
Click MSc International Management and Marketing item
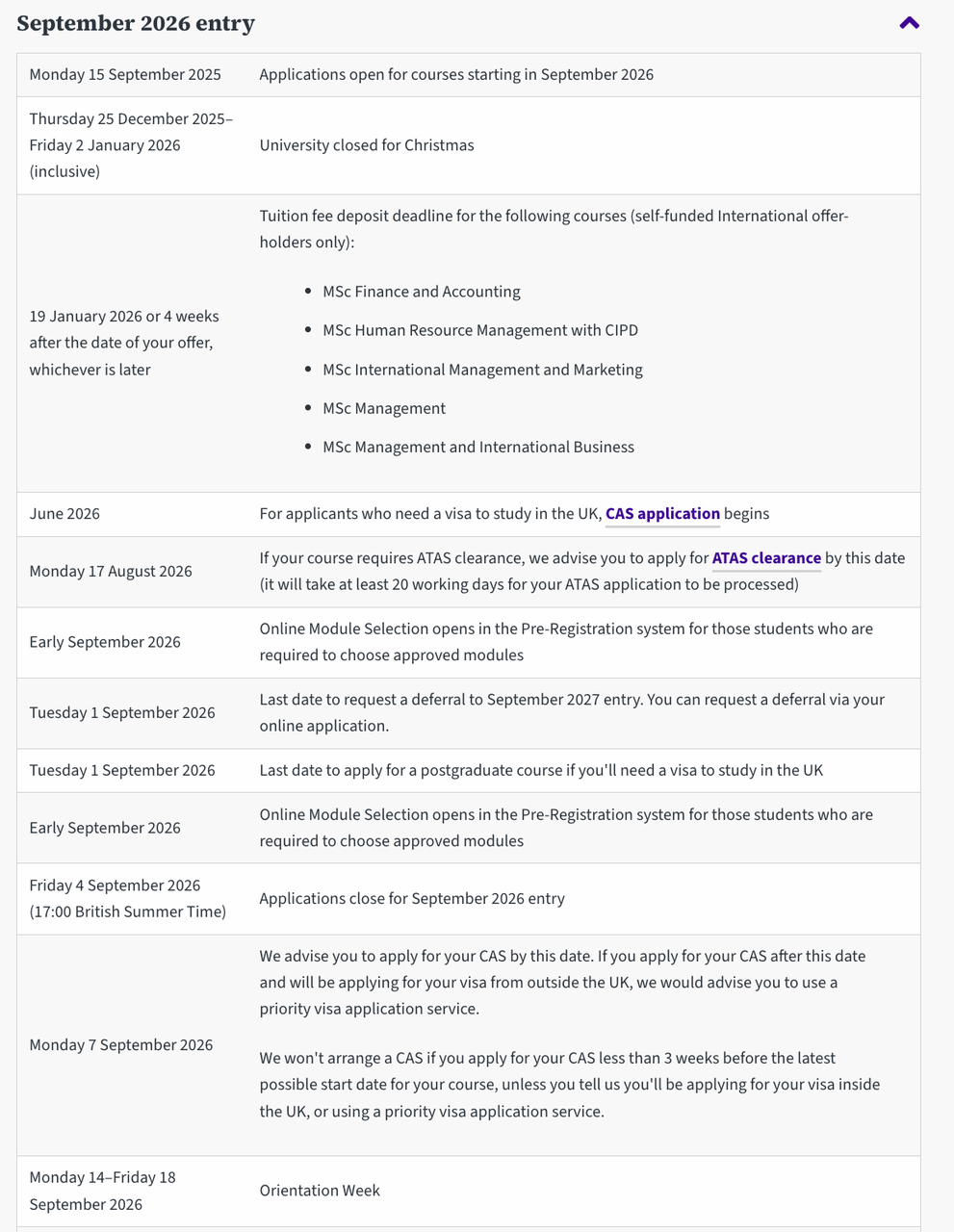(x=482, y=370)
